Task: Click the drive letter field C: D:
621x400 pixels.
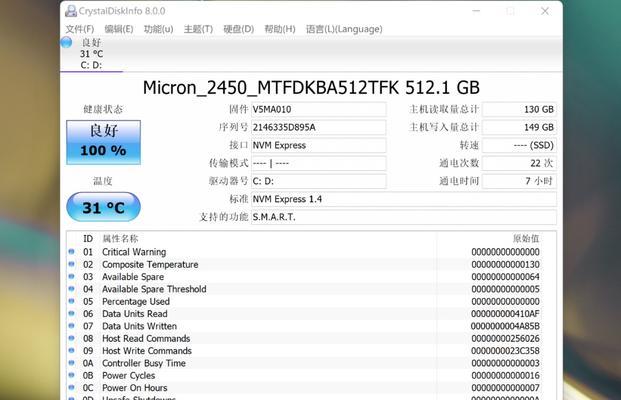Action: [x=318, y=181]
